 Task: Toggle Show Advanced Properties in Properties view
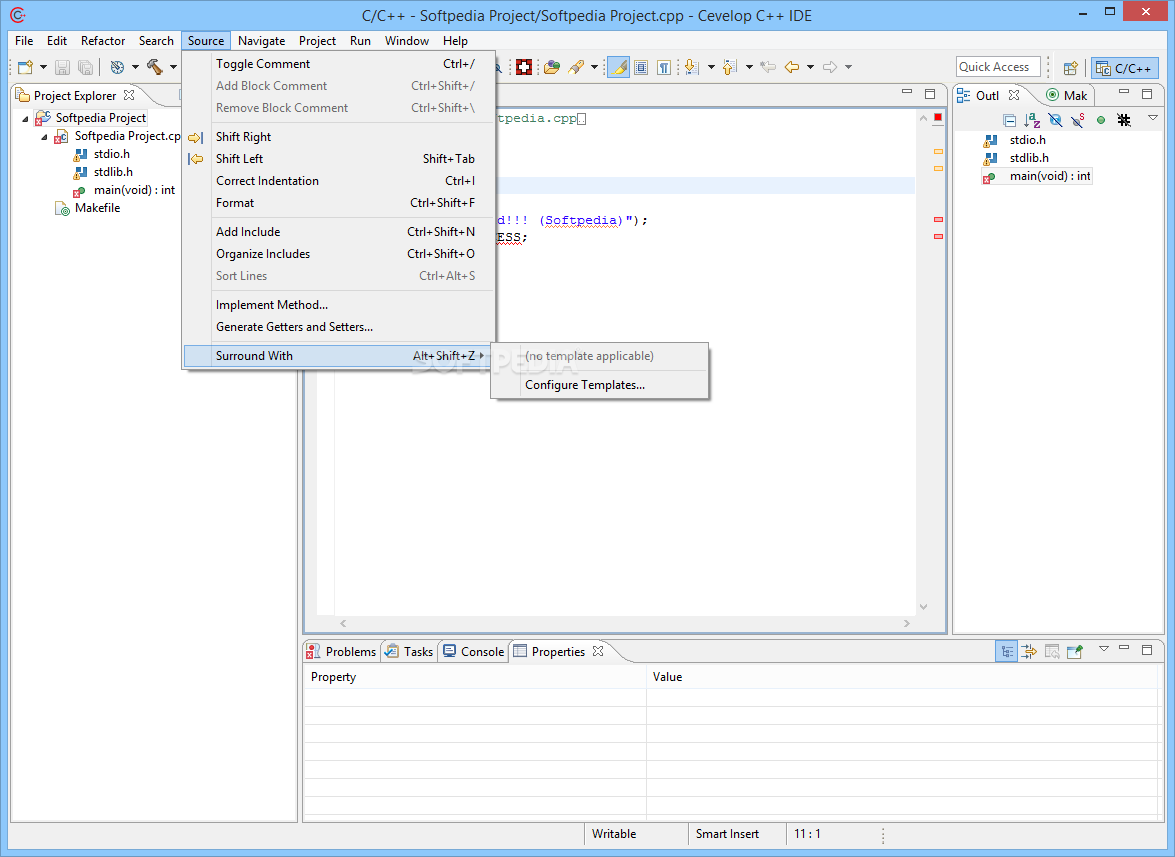point(1029,651)
